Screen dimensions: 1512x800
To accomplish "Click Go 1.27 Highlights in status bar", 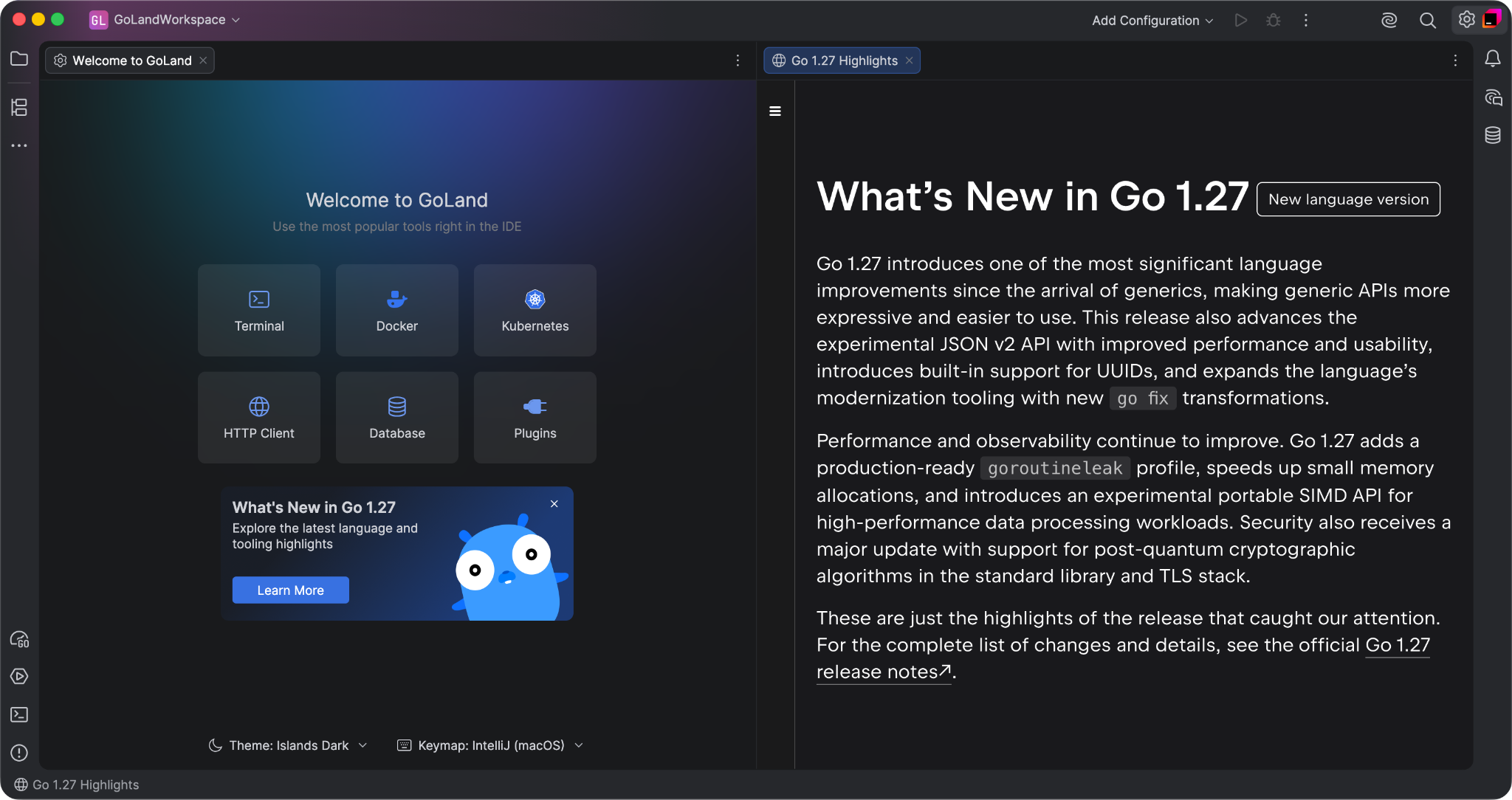I will click(x=77, y=785).
